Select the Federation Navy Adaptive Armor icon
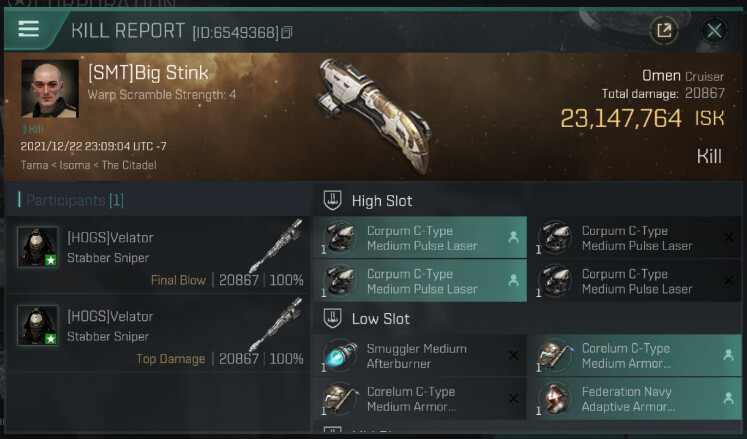 (554, 400)
